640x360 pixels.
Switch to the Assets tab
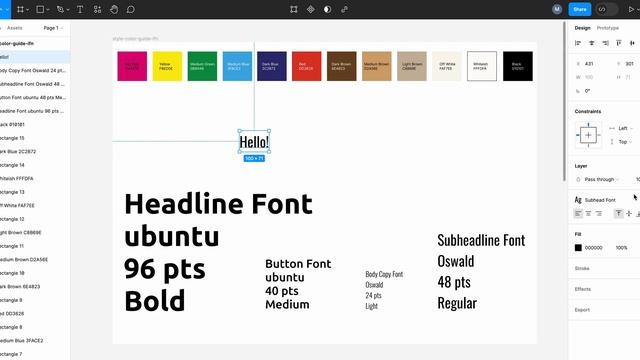coord(15,28)
